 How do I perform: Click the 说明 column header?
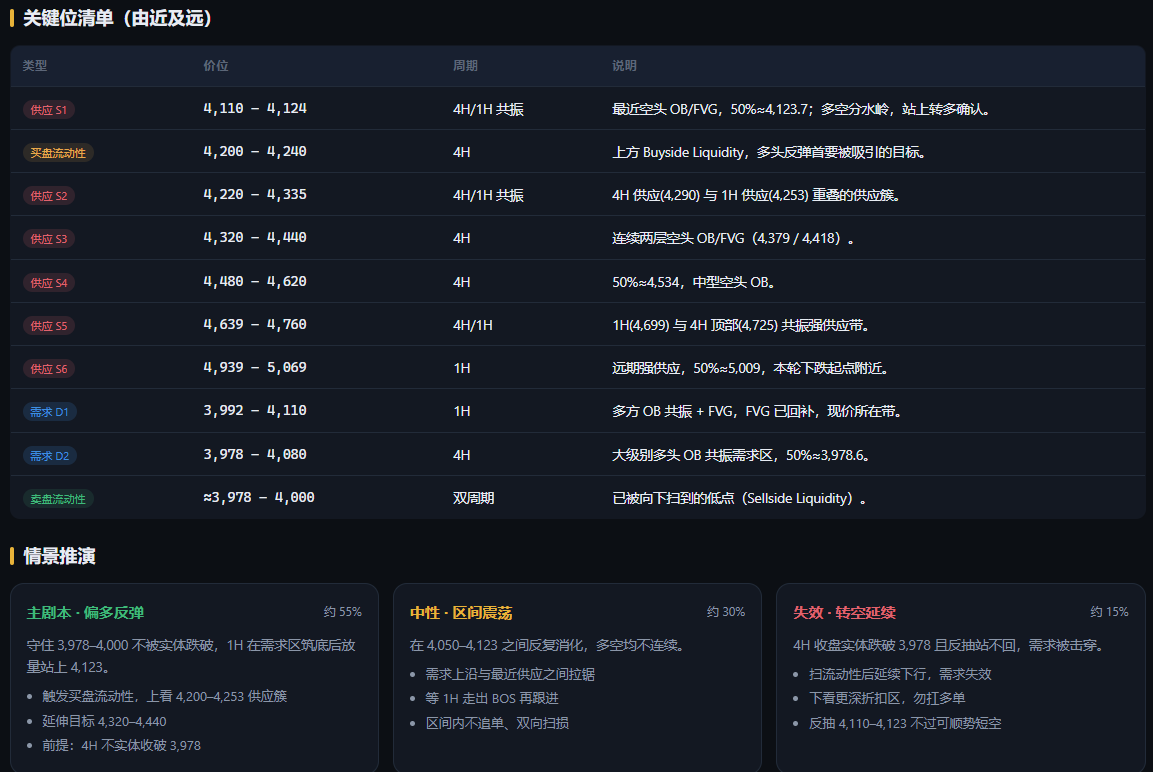point(624,66)
